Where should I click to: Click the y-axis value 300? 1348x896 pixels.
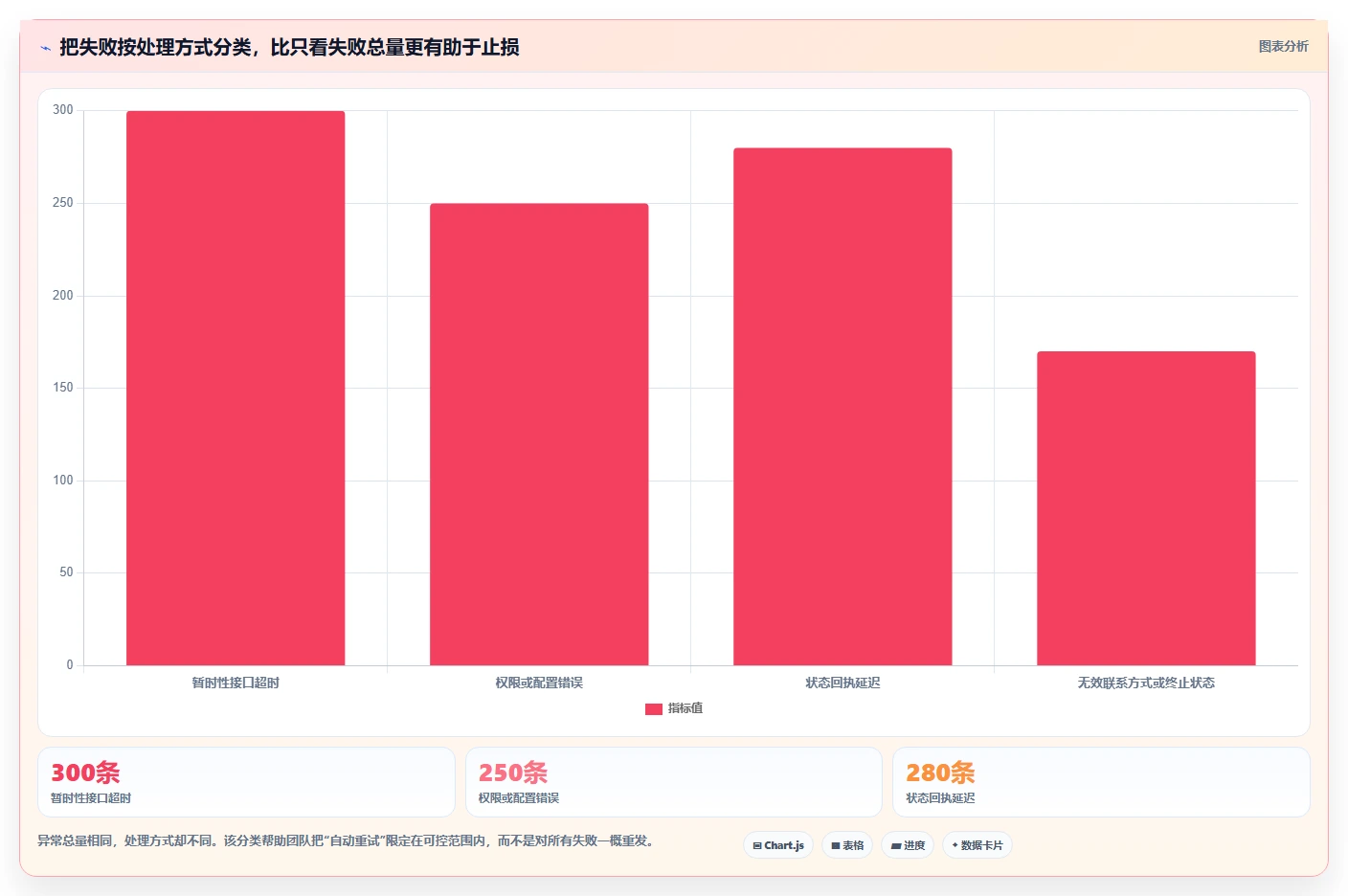pos(63,110)
